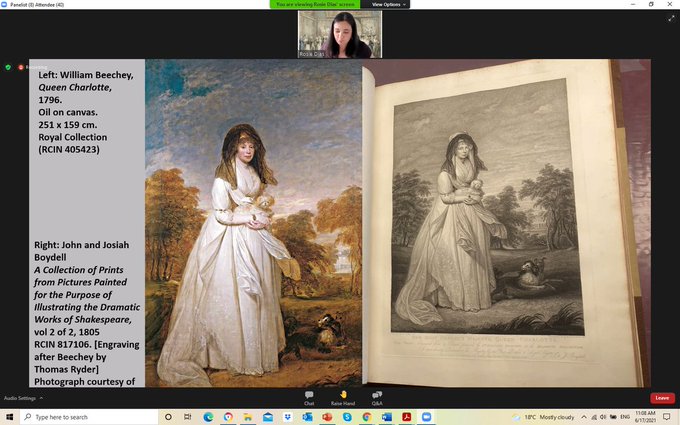680x425 pixels.
Task: Switch to Zoom taskbar icon
Action: [427, 417]
